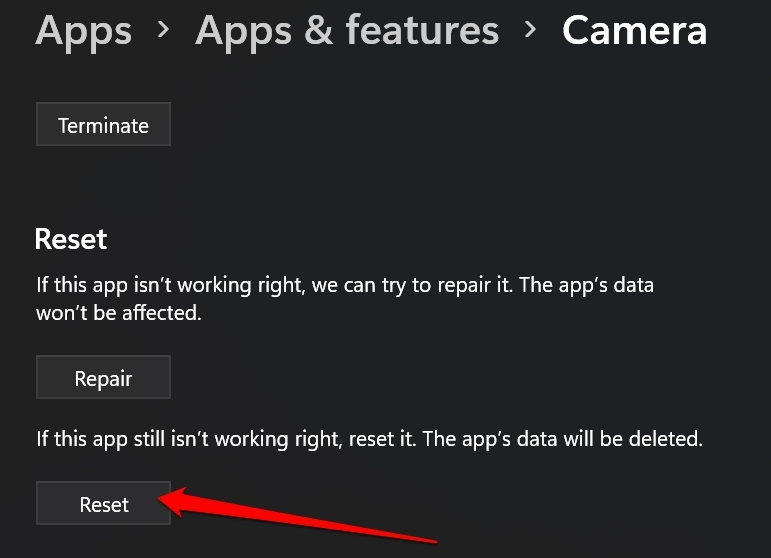Go back to Apps breadcrumb

click(83, 31)
